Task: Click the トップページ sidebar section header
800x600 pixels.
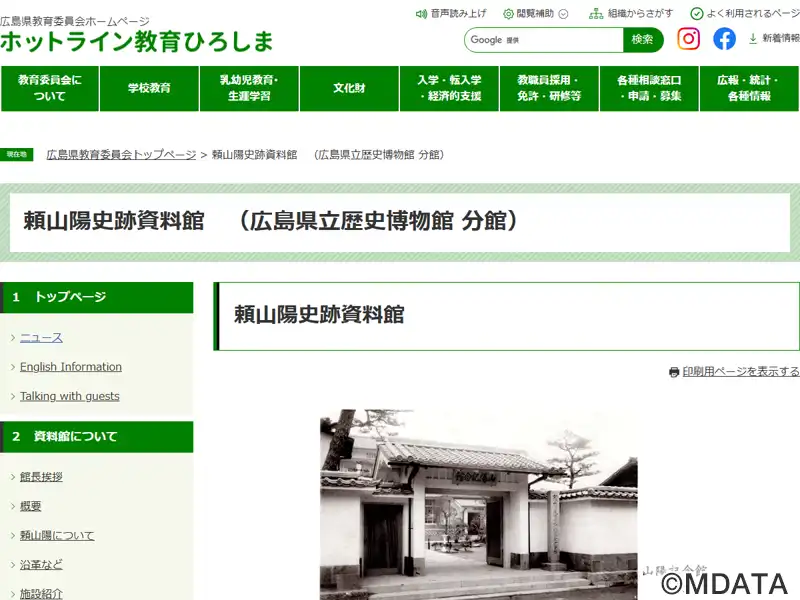Action: [97, 297]
